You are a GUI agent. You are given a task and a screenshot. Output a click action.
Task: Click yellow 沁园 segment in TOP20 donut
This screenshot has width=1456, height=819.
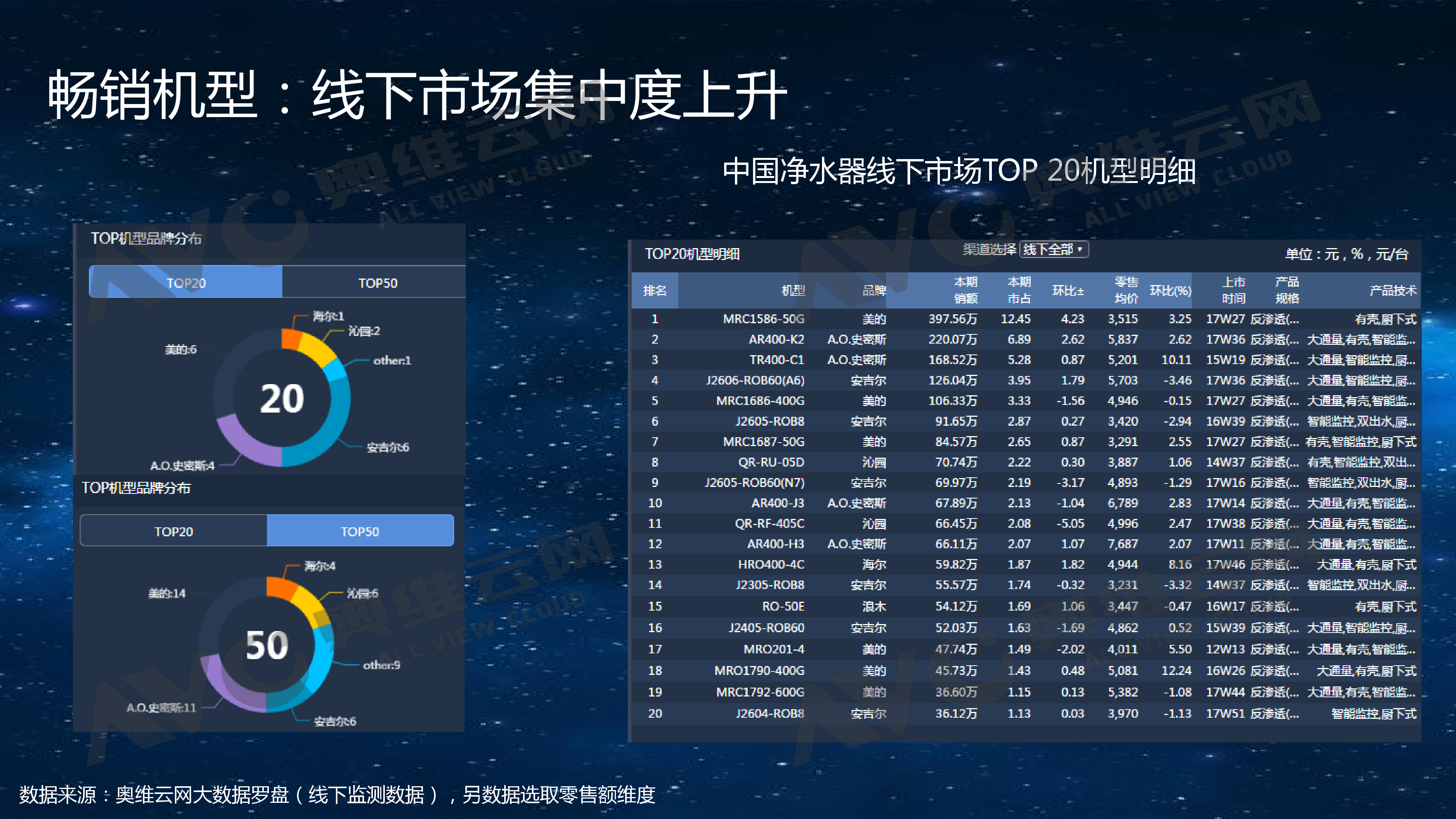click(x=318, y=349)
